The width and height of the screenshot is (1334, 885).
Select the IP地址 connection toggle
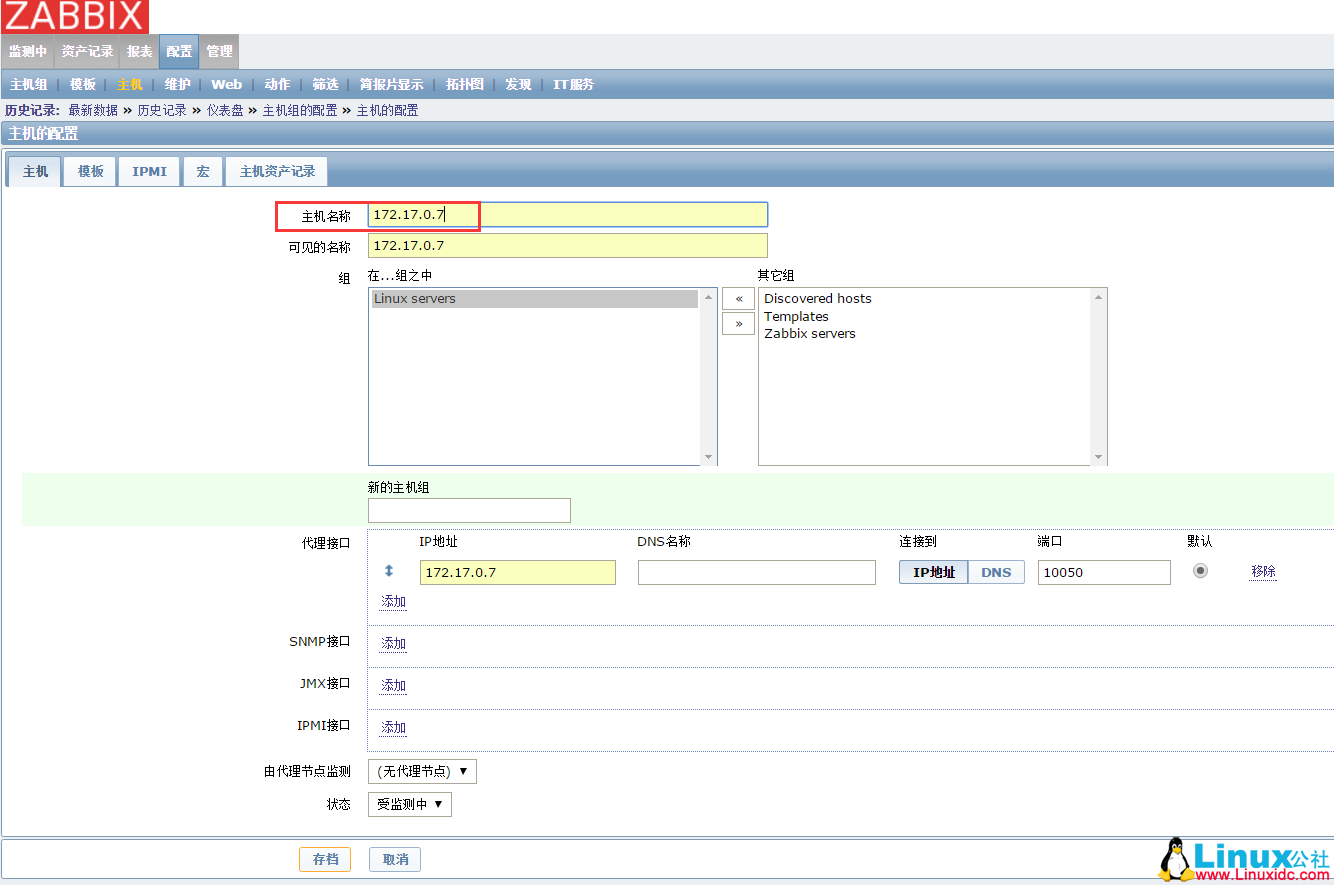[x=933, y=571]
